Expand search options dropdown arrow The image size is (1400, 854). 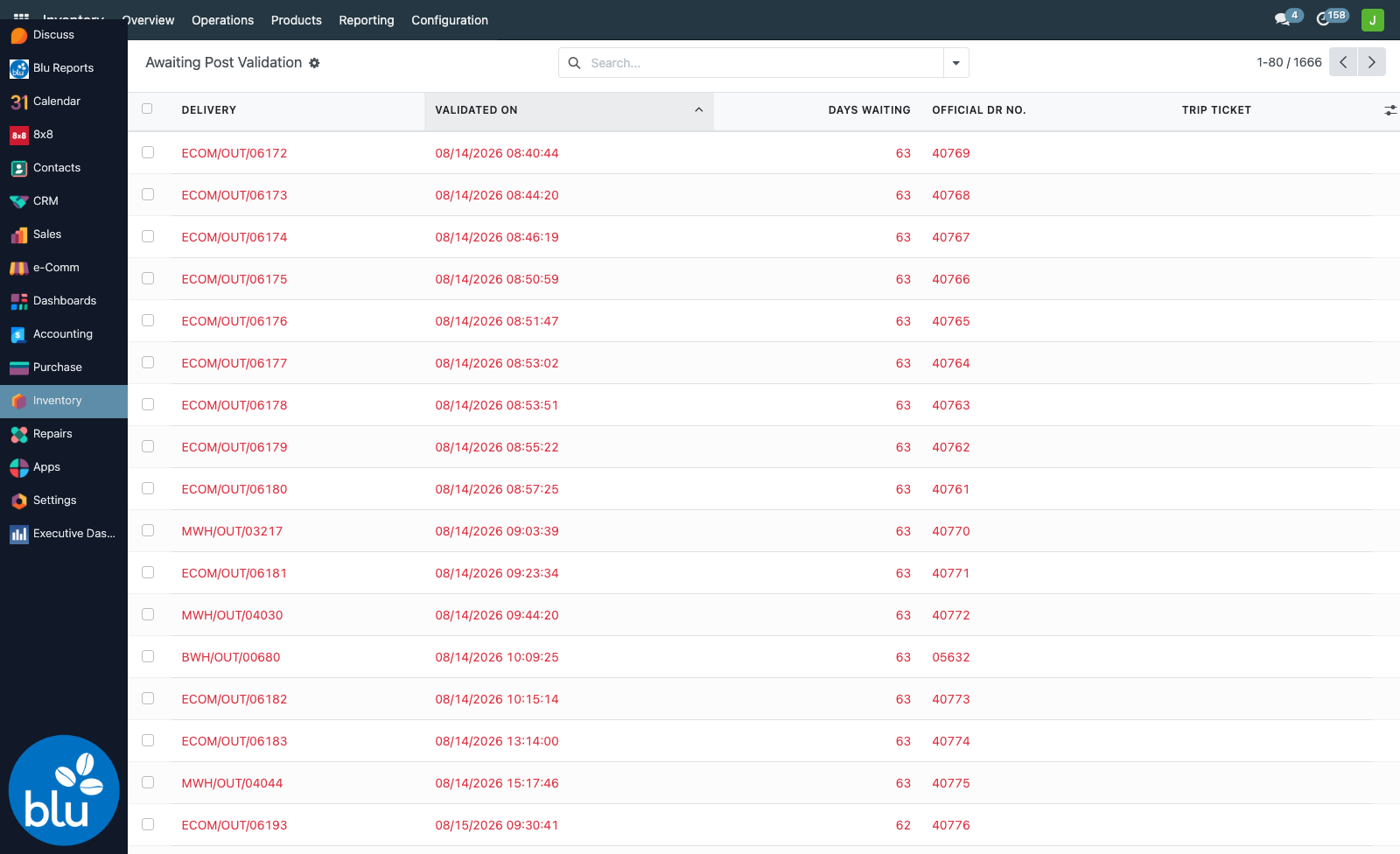[x=955, y=63]
